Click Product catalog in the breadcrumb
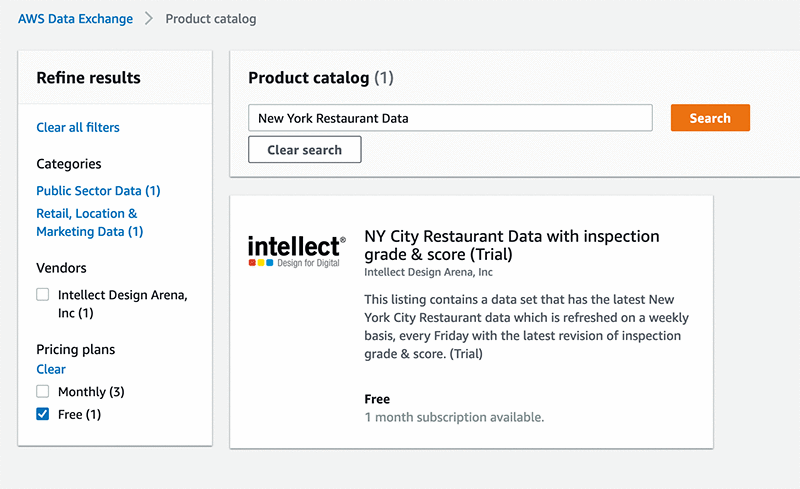Screen dimensions: 800x489 pyautogui.click(x=211, y=19)
